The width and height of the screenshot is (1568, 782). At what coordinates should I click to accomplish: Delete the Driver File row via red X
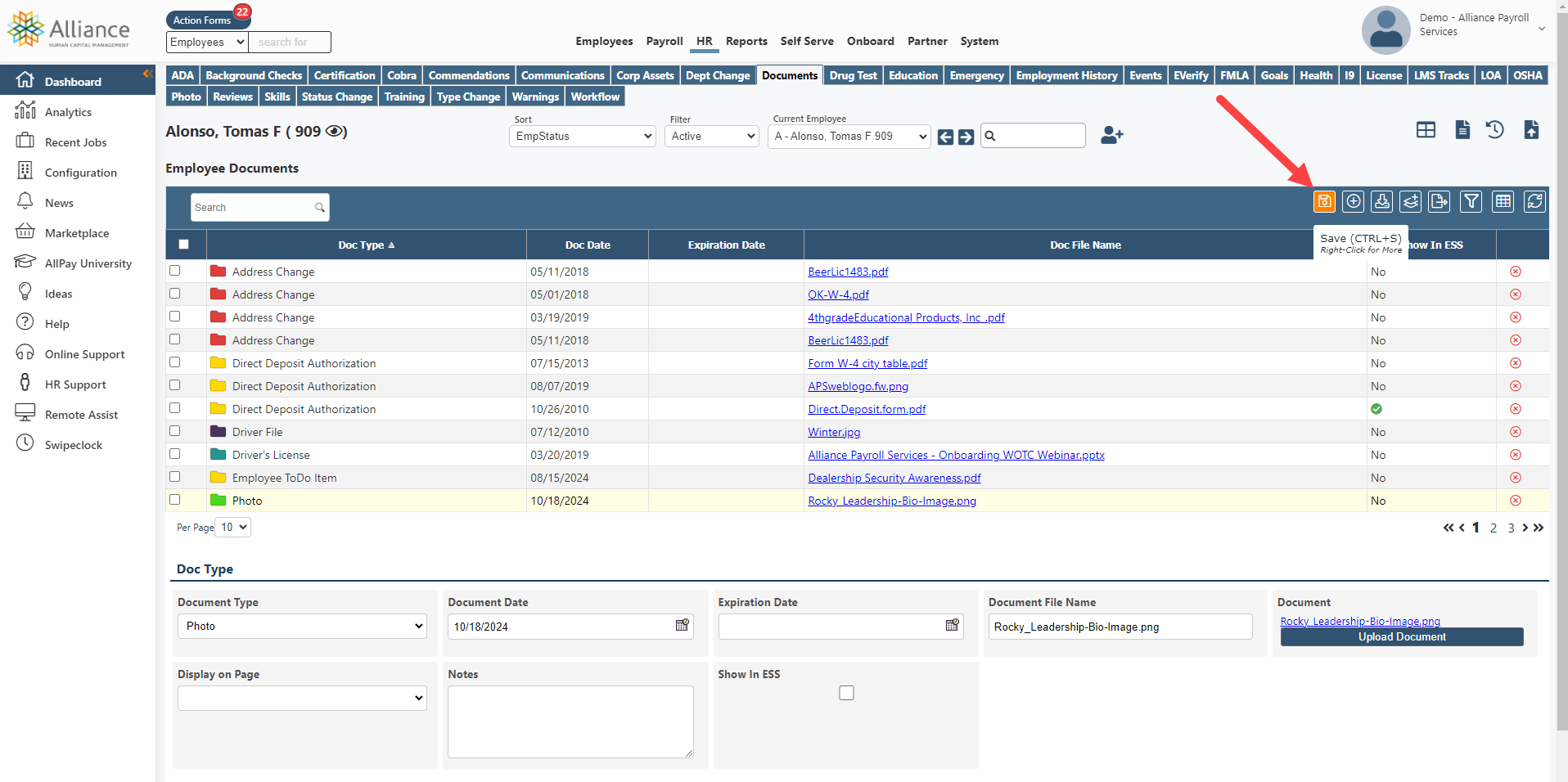(x=1516, y=432)
